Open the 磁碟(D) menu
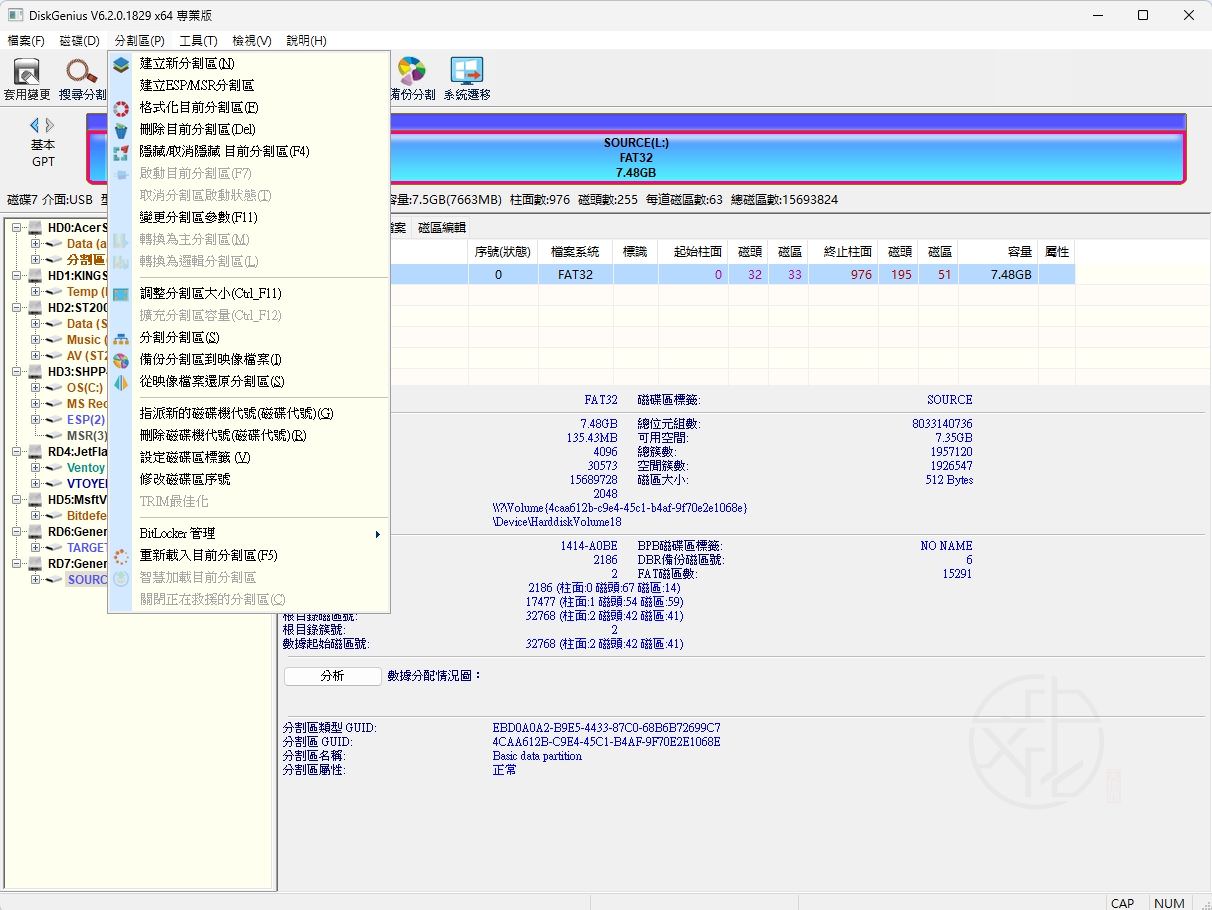This screenshot has width=1212, height=910. pyautogui.click(x=80, y=41)
